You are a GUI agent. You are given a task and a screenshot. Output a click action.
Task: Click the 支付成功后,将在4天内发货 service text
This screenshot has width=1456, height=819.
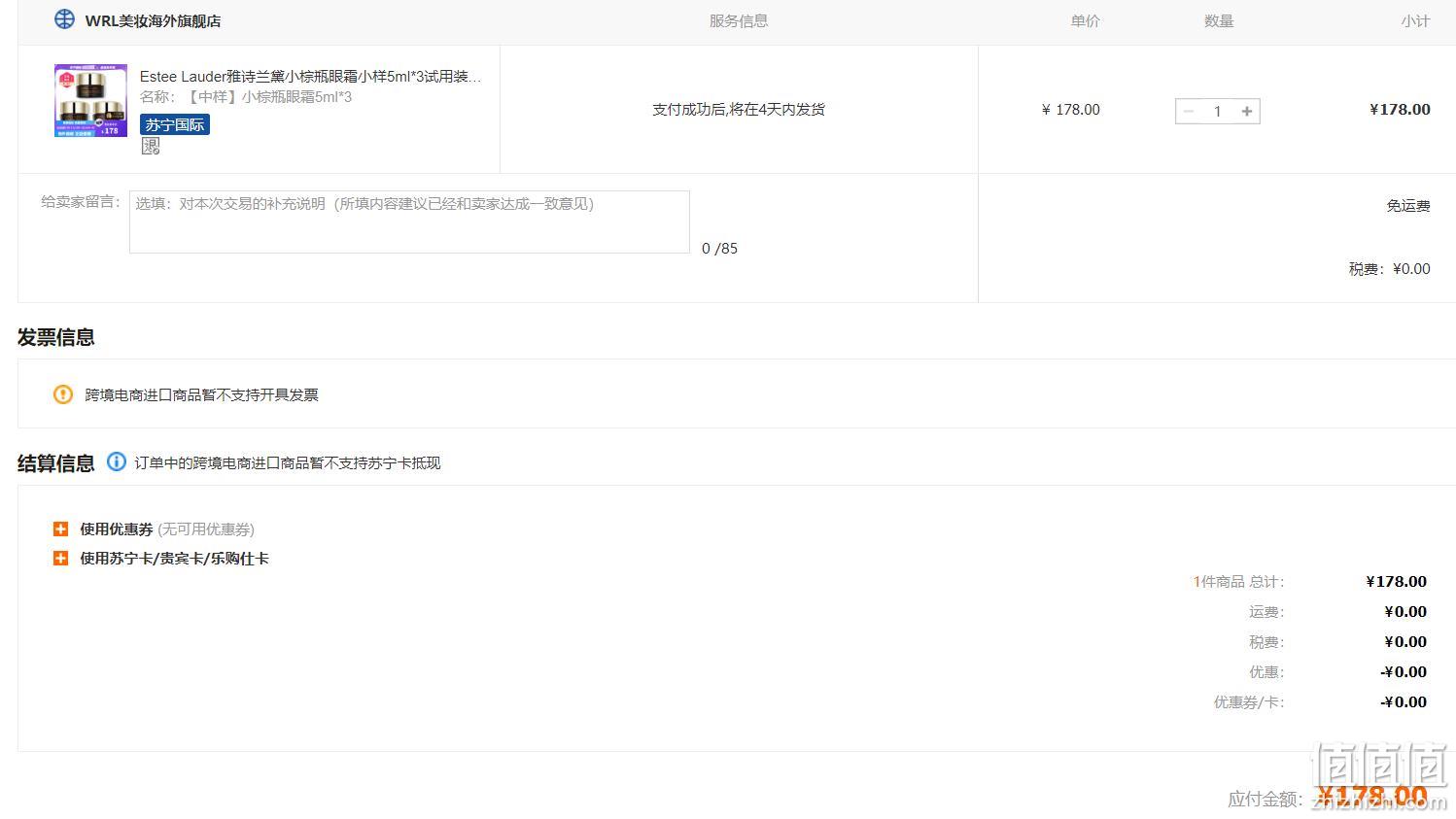pyautogui.click(x=739, y=110)
